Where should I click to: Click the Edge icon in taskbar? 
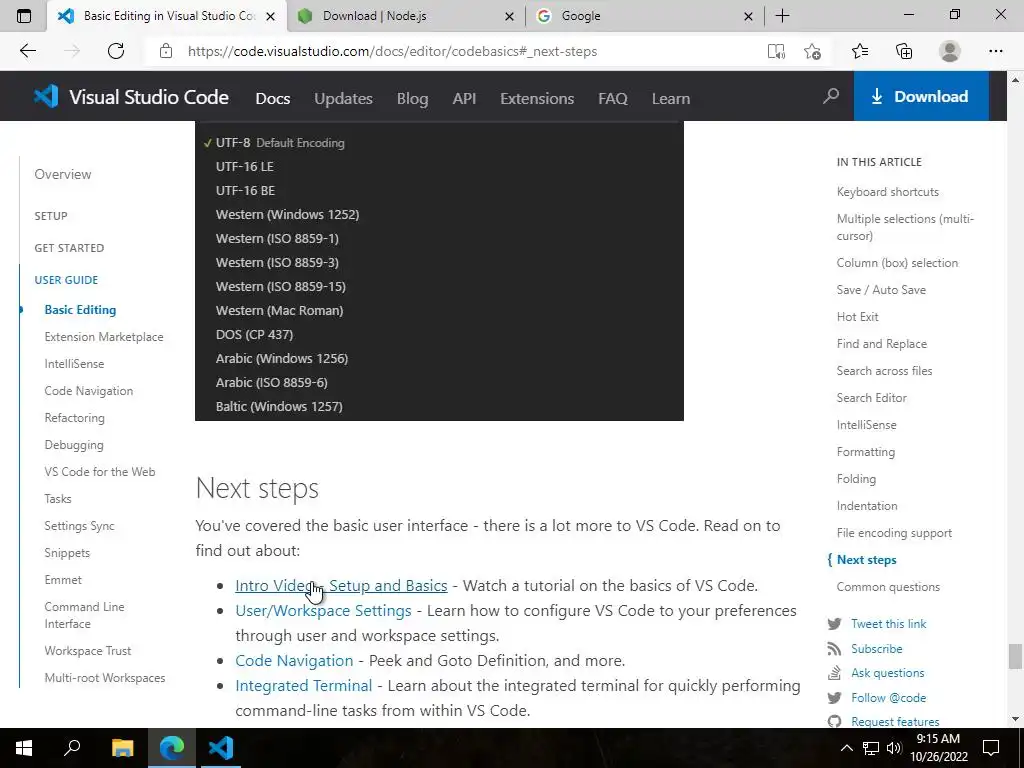172,748
